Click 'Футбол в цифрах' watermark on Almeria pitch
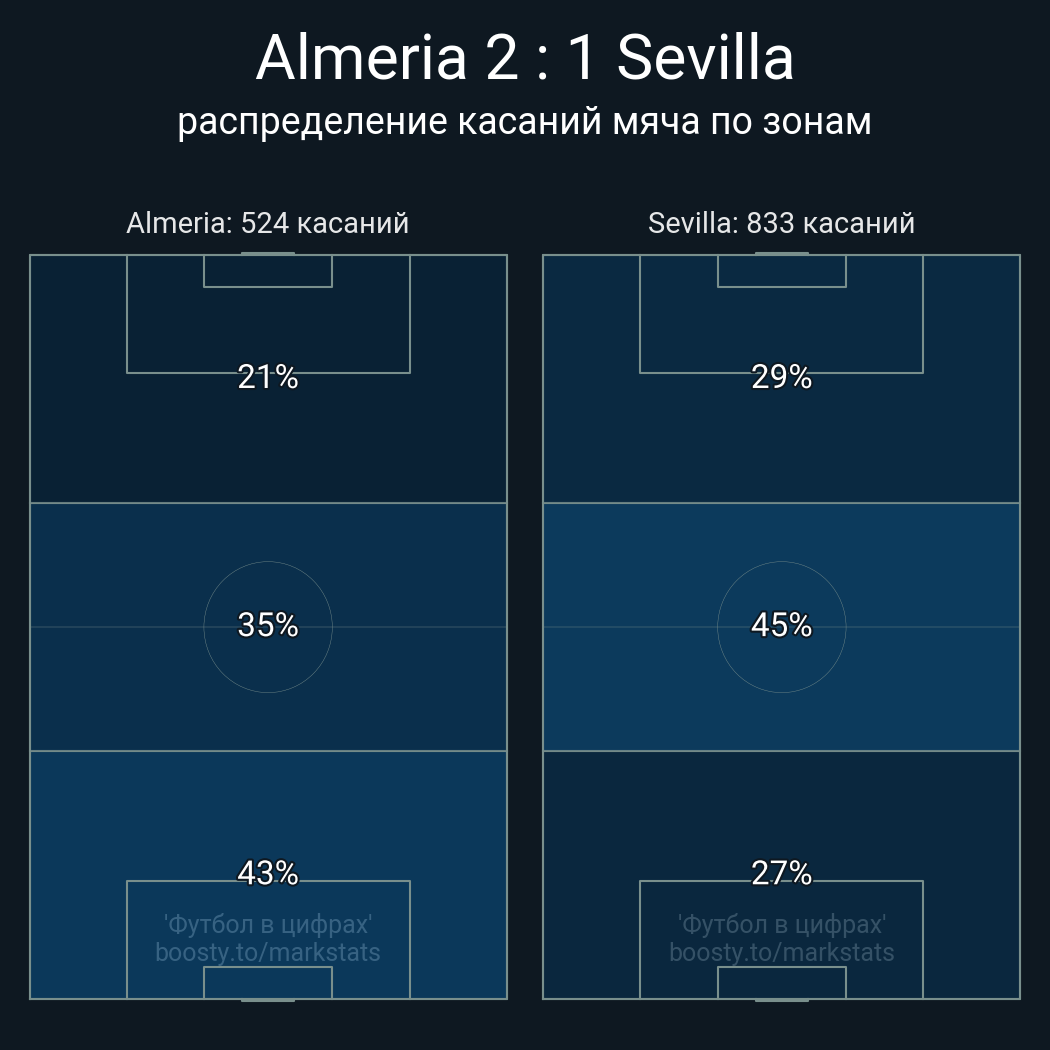 coord(268,924)
